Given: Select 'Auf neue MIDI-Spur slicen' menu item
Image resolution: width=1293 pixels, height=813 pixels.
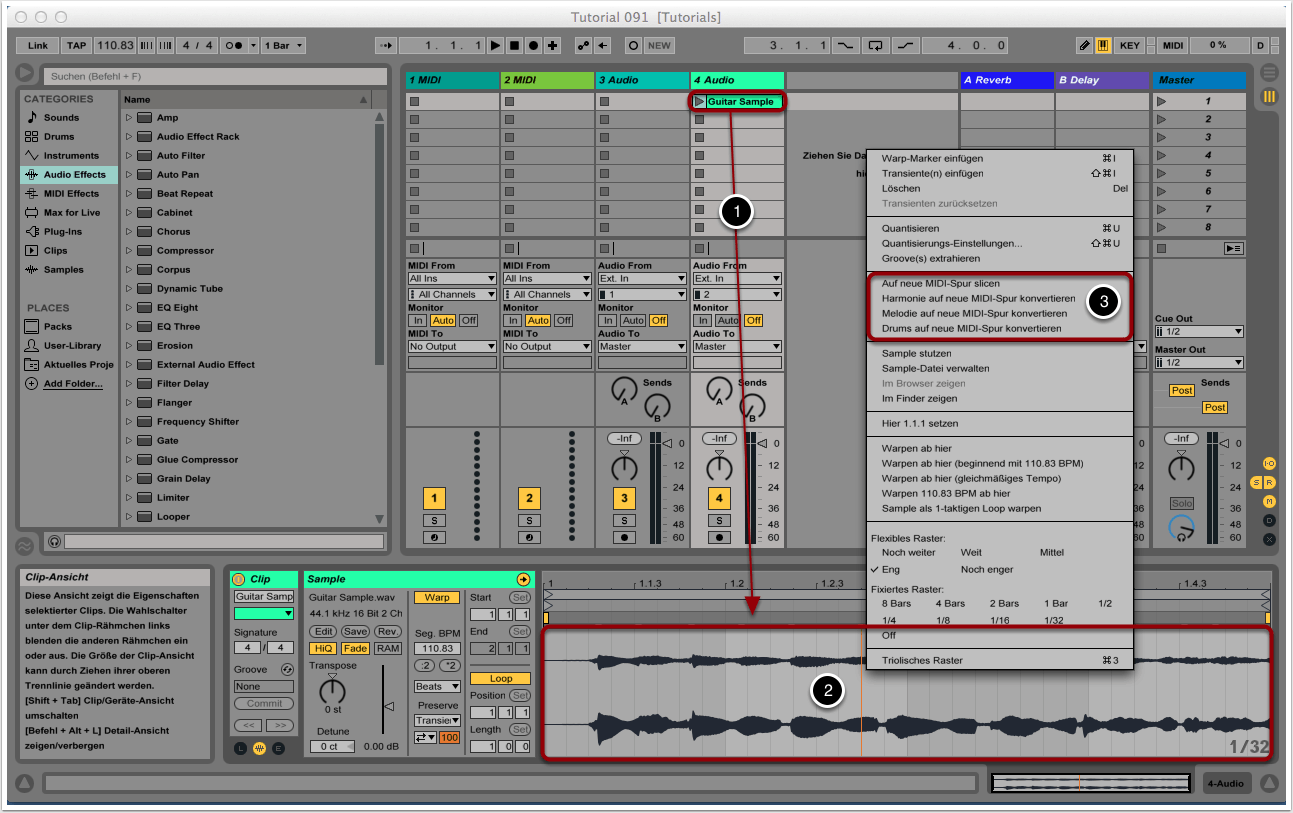Looking at the screenshot, I should click(940, 284).
